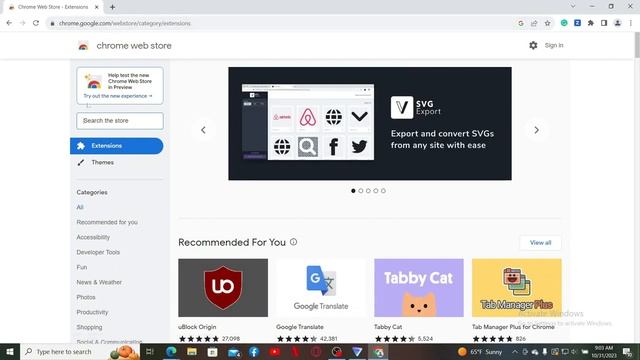Toggle the browser side panel icon
The height and width of the screenshot is (360, 640).
[x=604, y=23]
